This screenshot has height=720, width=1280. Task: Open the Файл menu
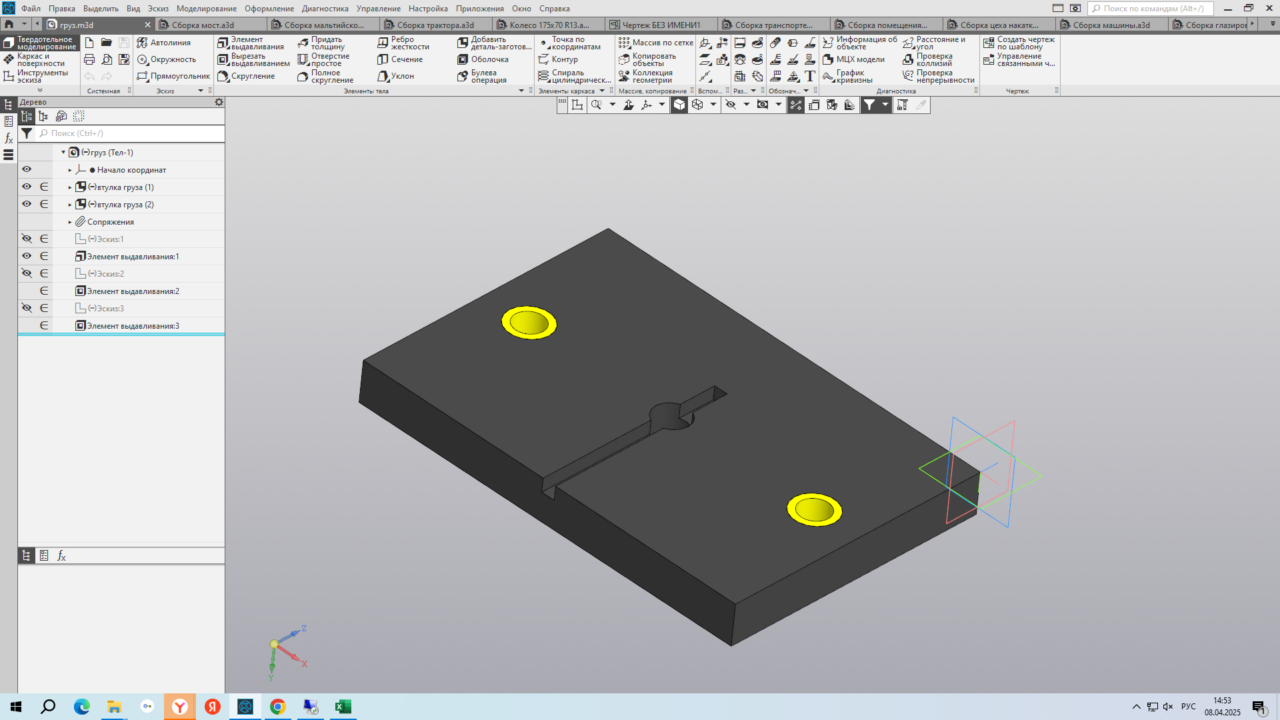pos(30,8)
